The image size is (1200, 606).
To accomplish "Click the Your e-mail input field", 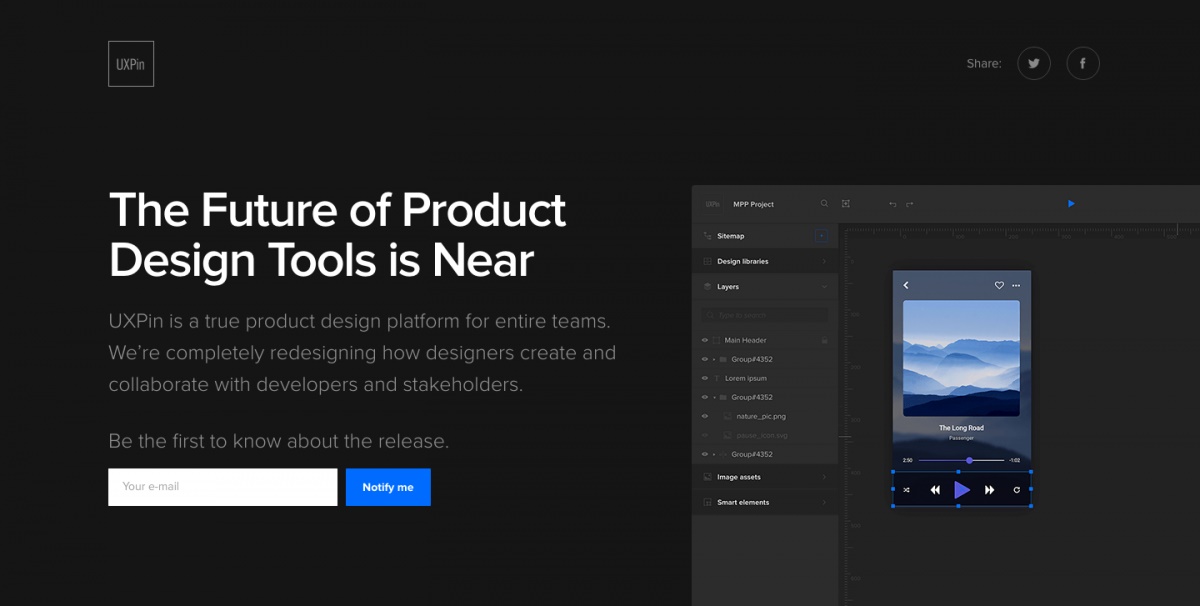I will point(222,487).
